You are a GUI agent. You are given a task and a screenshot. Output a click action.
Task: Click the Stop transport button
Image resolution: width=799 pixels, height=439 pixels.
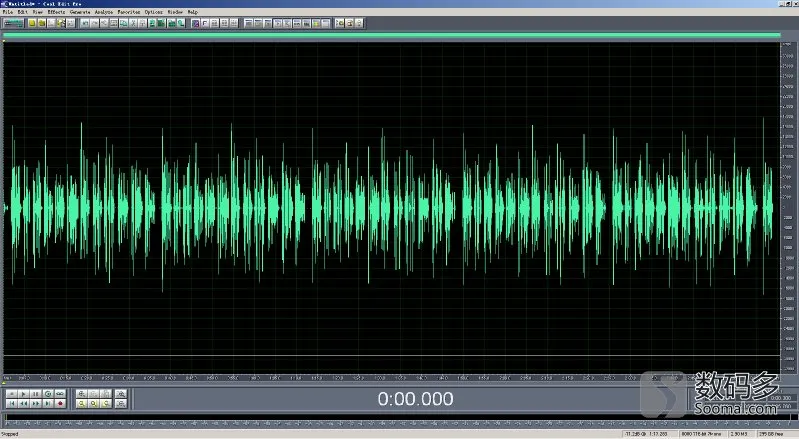12,394
